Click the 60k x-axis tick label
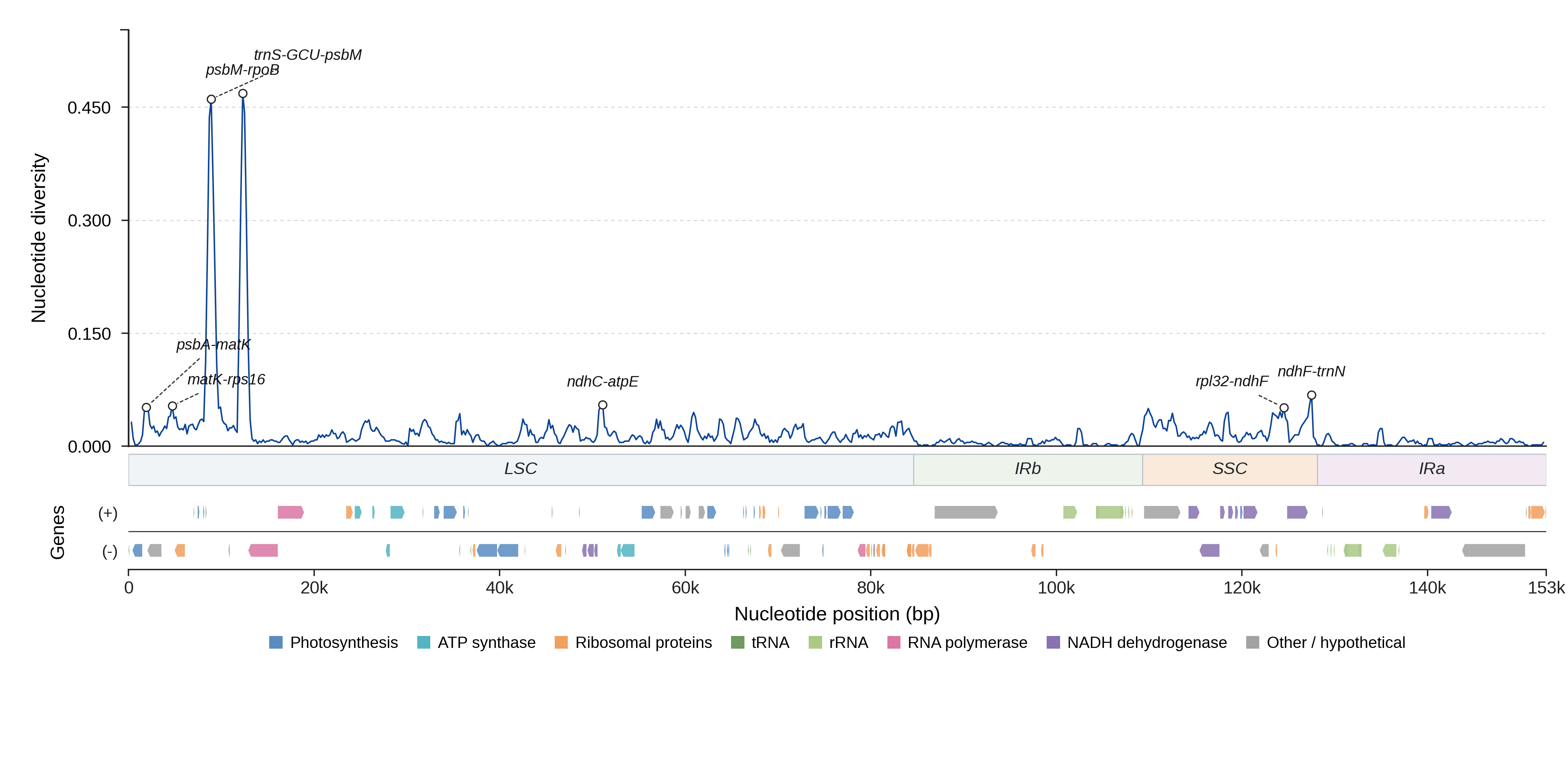The height and width of the screenshot is (763, 1568). pos(685,588)
